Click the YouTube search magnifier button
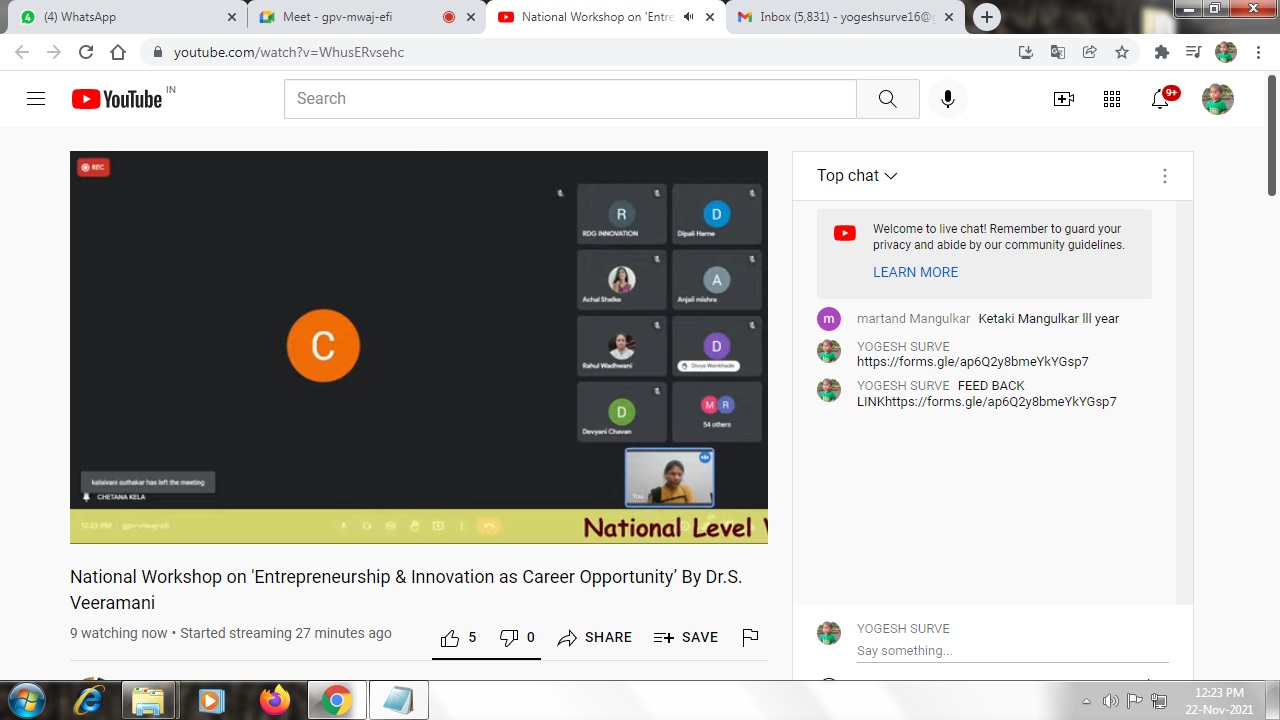1280x720 pixels. (x=887, y=99)
